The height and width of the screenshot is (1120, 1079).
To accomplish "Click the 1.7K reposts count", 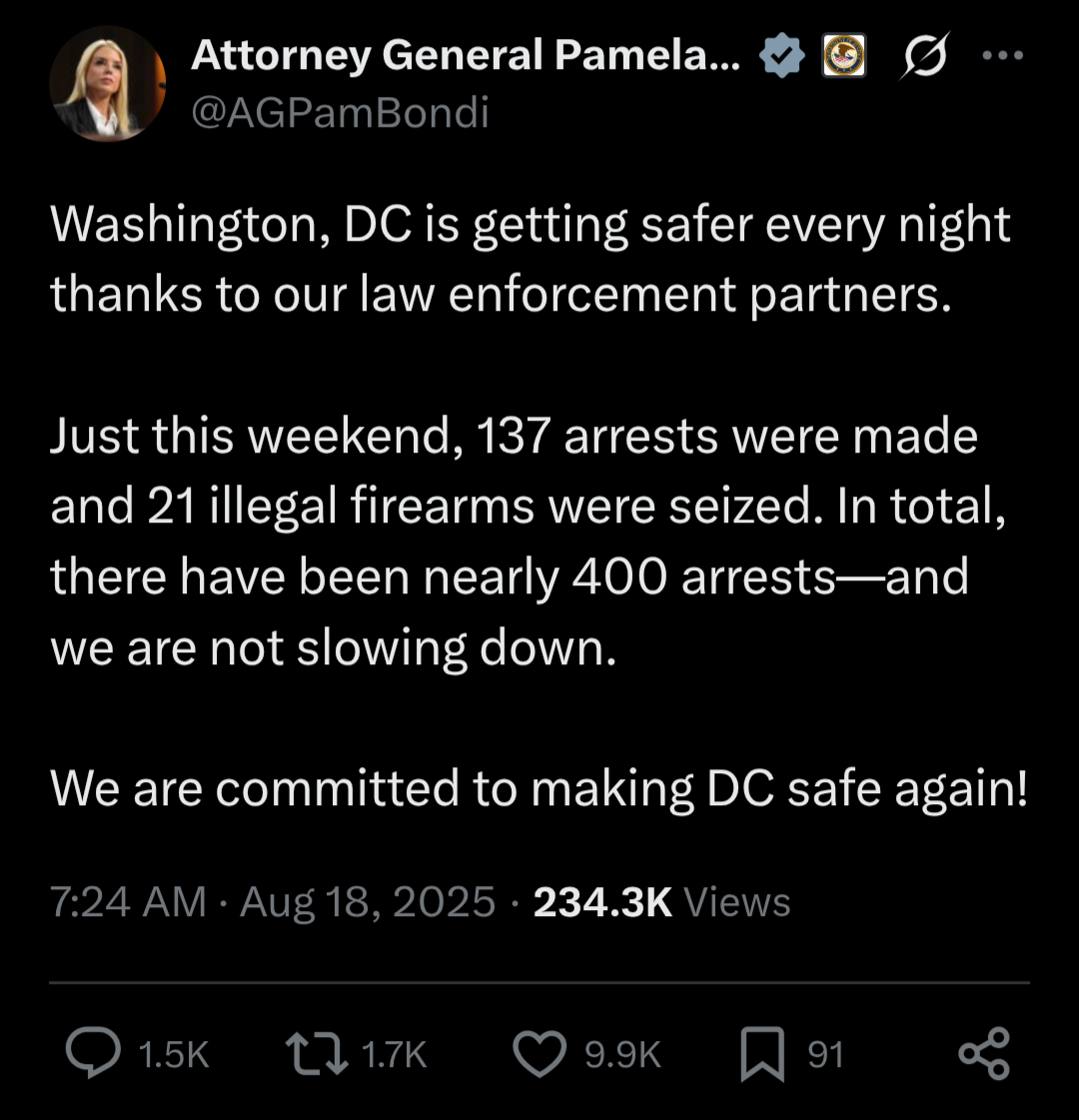I will point(394,1055).
